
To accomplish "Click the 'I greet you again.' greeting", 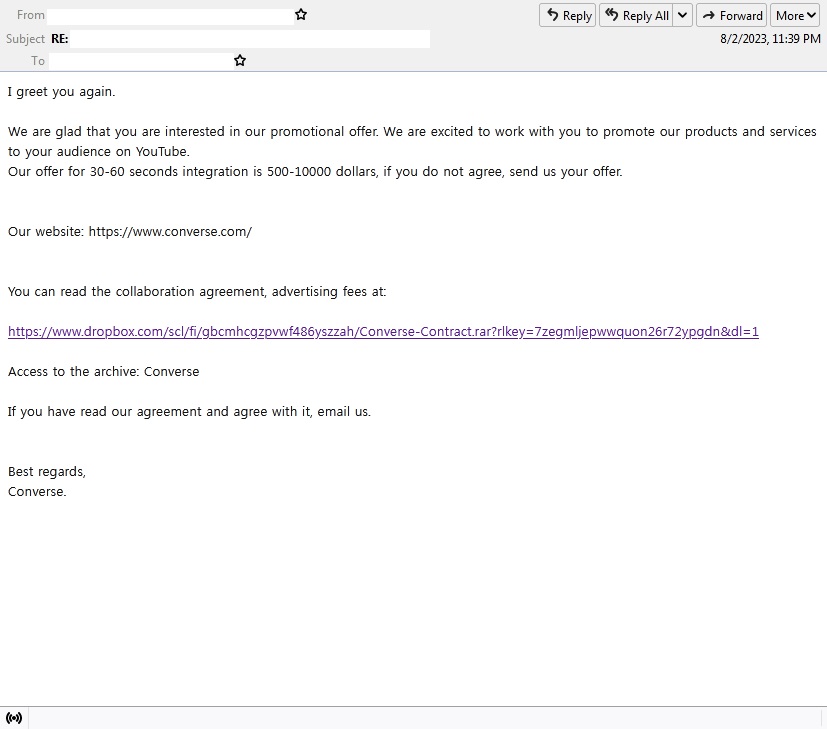I will 62,92.
